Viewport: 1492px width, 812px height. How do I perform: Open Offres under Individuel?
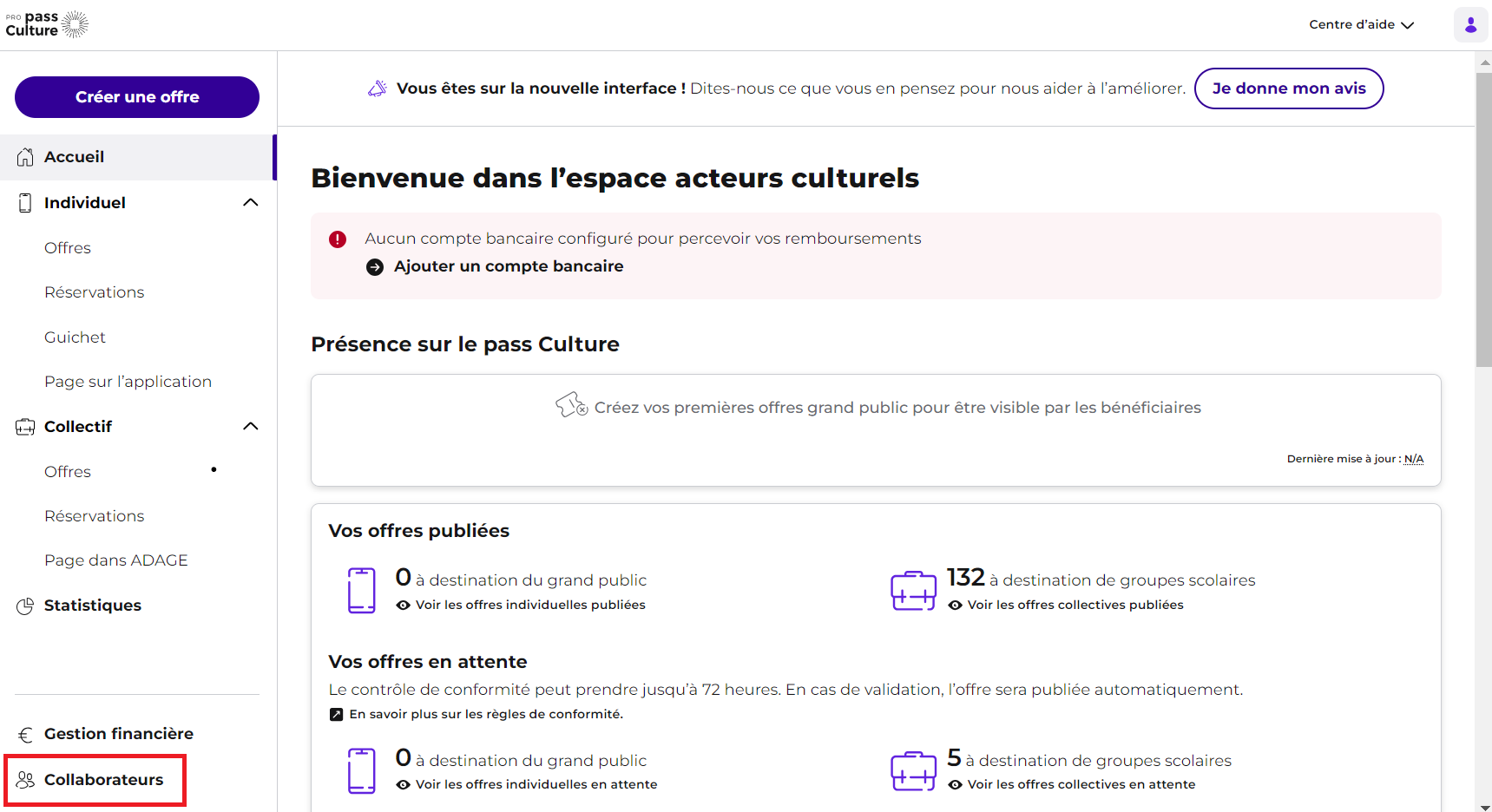pos(68,248)
